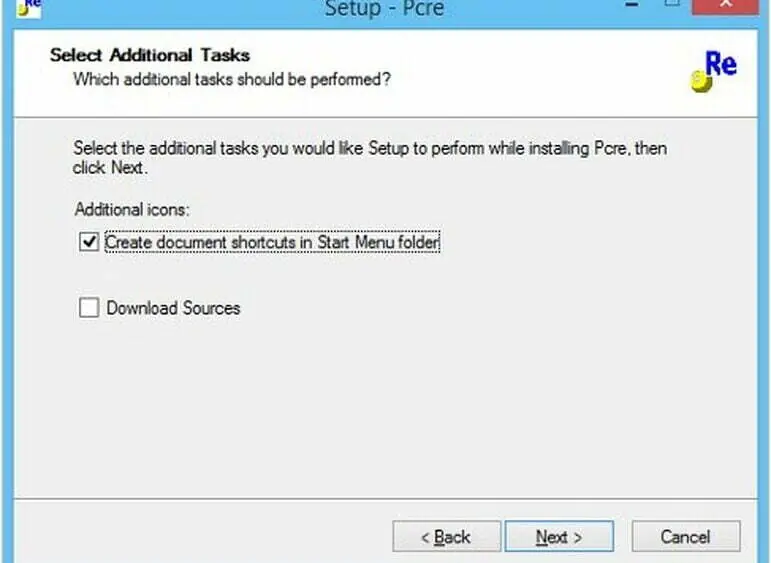
Task: Click the instruction text mentioning installing Pcre
Action: [x=370, y=158]
